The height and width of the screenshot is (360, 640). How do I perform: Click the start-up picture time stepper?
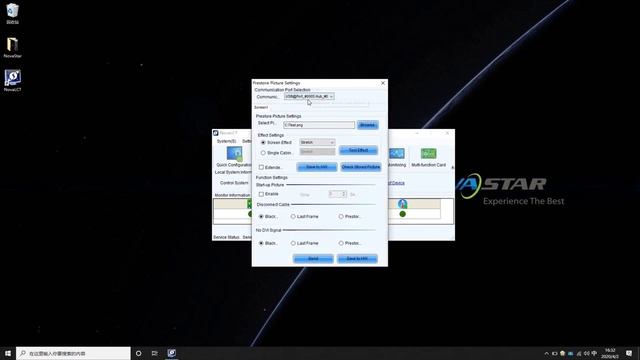click(x=338, y=194)
